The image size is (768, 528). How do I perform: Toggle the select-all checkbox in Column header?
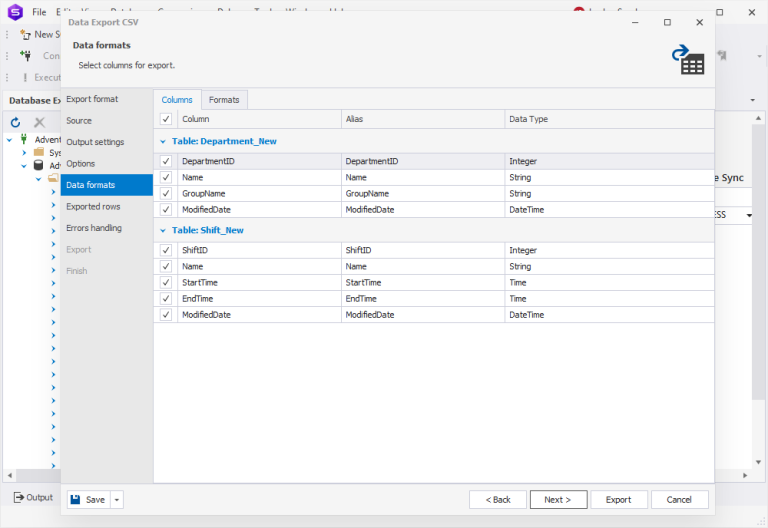pyautogui.click(x=166, y=119)
